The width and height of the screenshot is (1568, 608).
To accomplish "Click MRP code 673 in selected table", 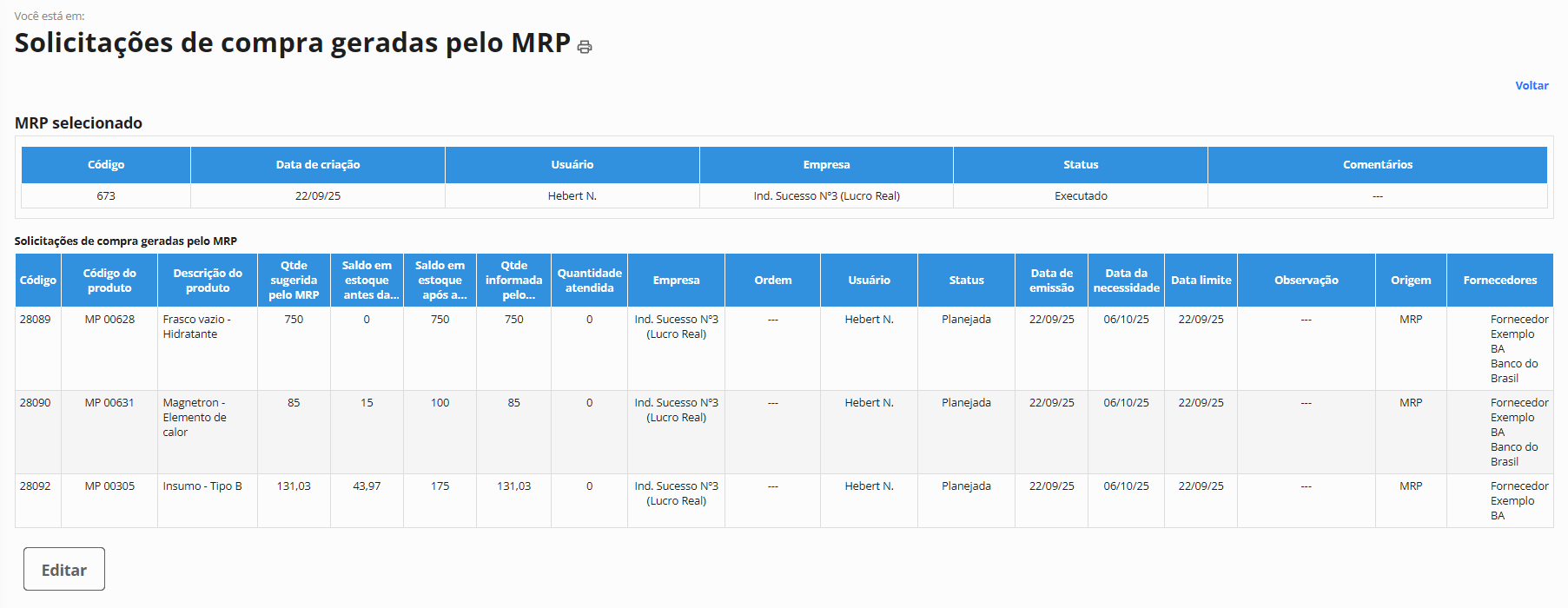I will click(106, 196).
